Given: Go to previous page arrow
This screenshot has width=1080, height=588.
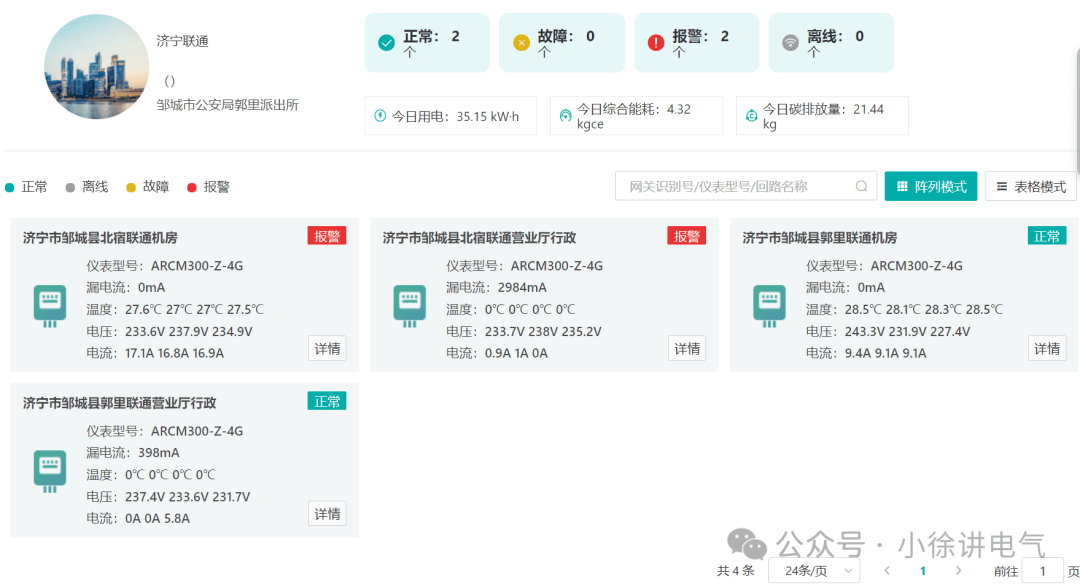Looking at the screenshot, I should point(887,571).
